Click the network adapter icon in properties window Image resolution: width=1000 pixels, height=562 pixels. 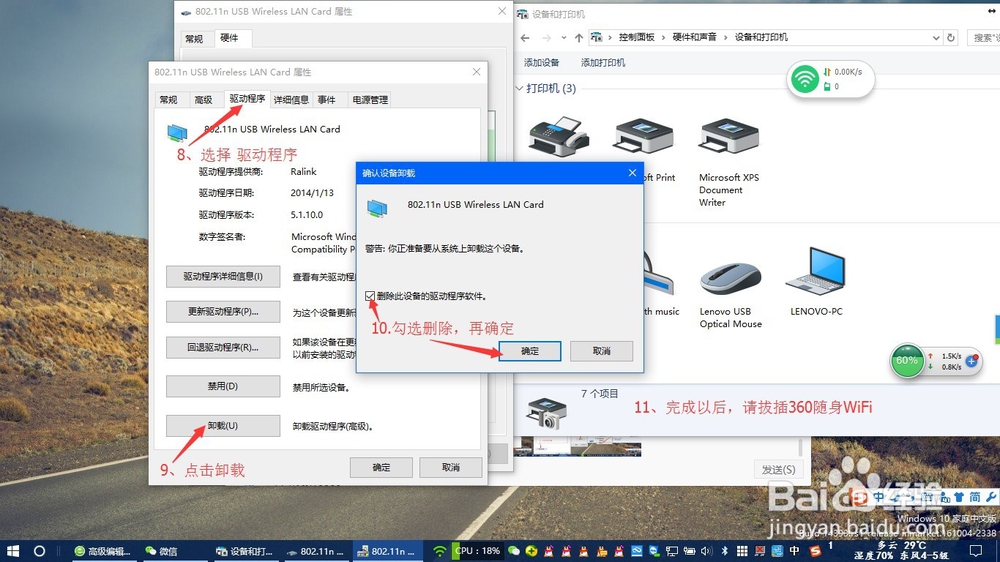point(177,132)
